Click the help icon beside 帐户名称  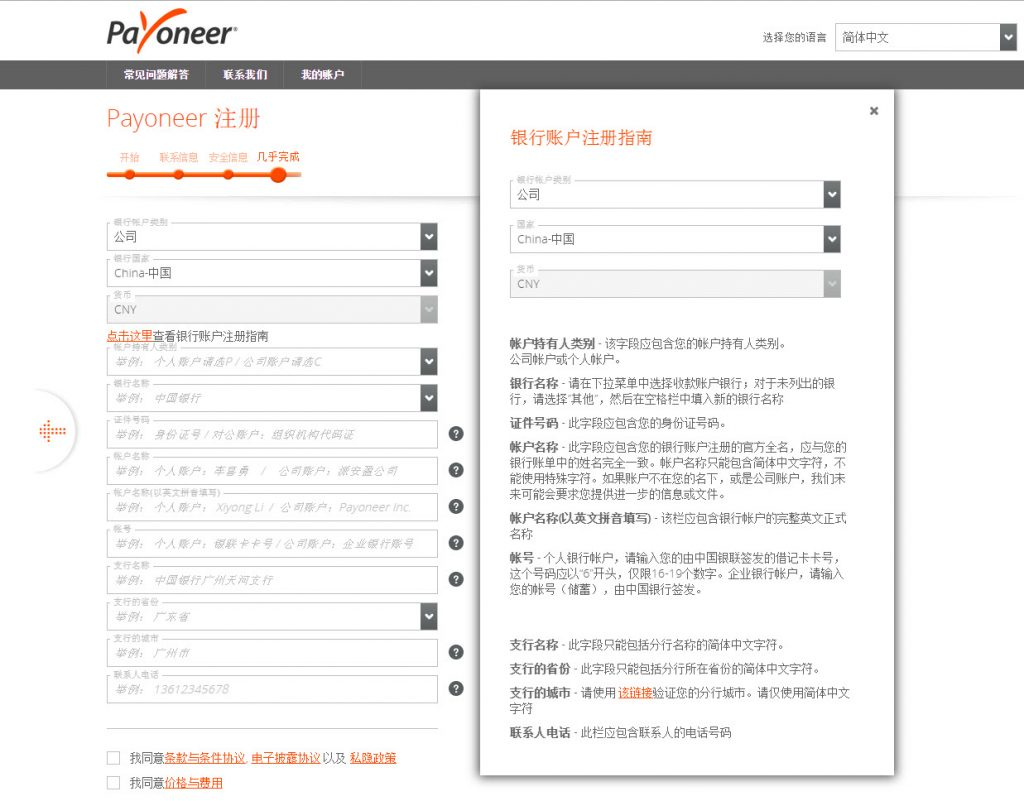457,470
